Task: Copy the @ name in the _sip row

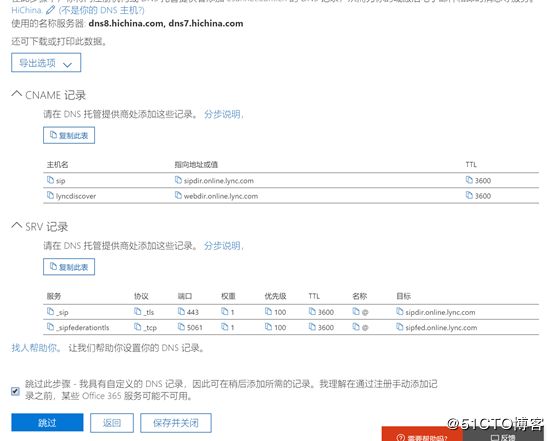Action: coord(356,311)
